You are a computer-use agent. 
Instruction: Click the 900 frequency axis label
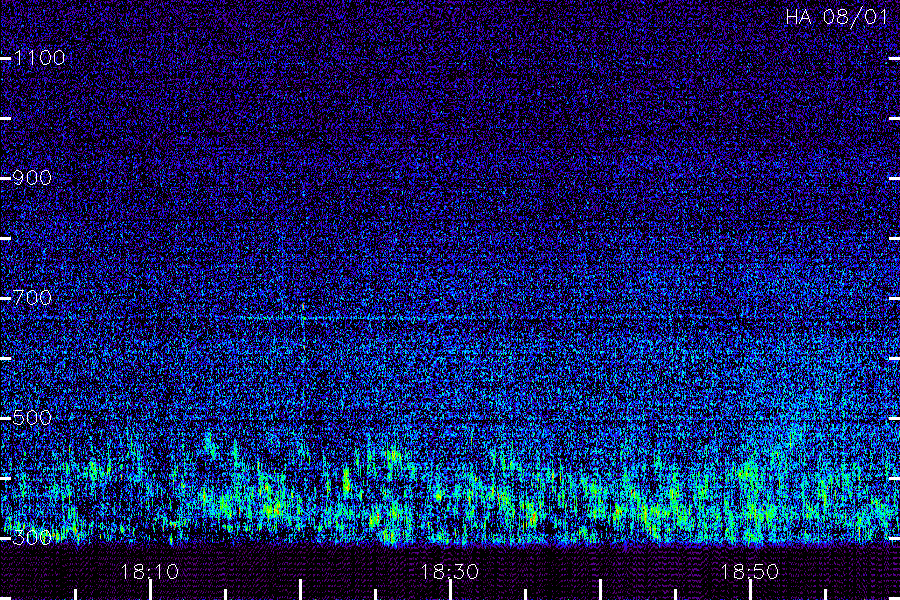[x=32, y=177]
